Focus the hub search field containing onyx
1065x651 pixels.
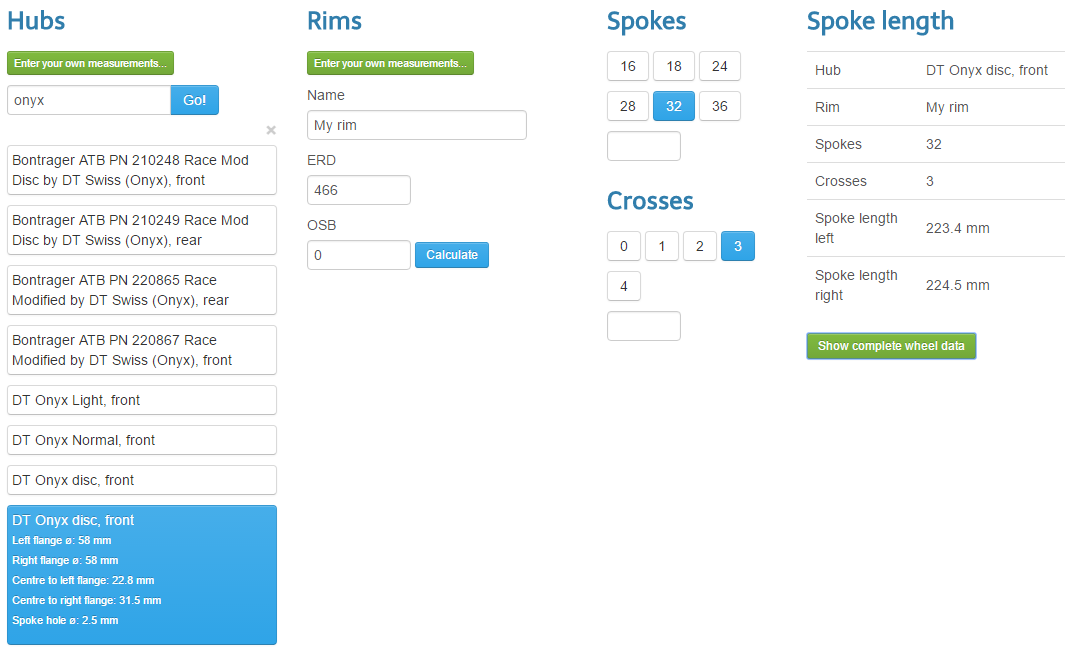(x=89, y=100)
